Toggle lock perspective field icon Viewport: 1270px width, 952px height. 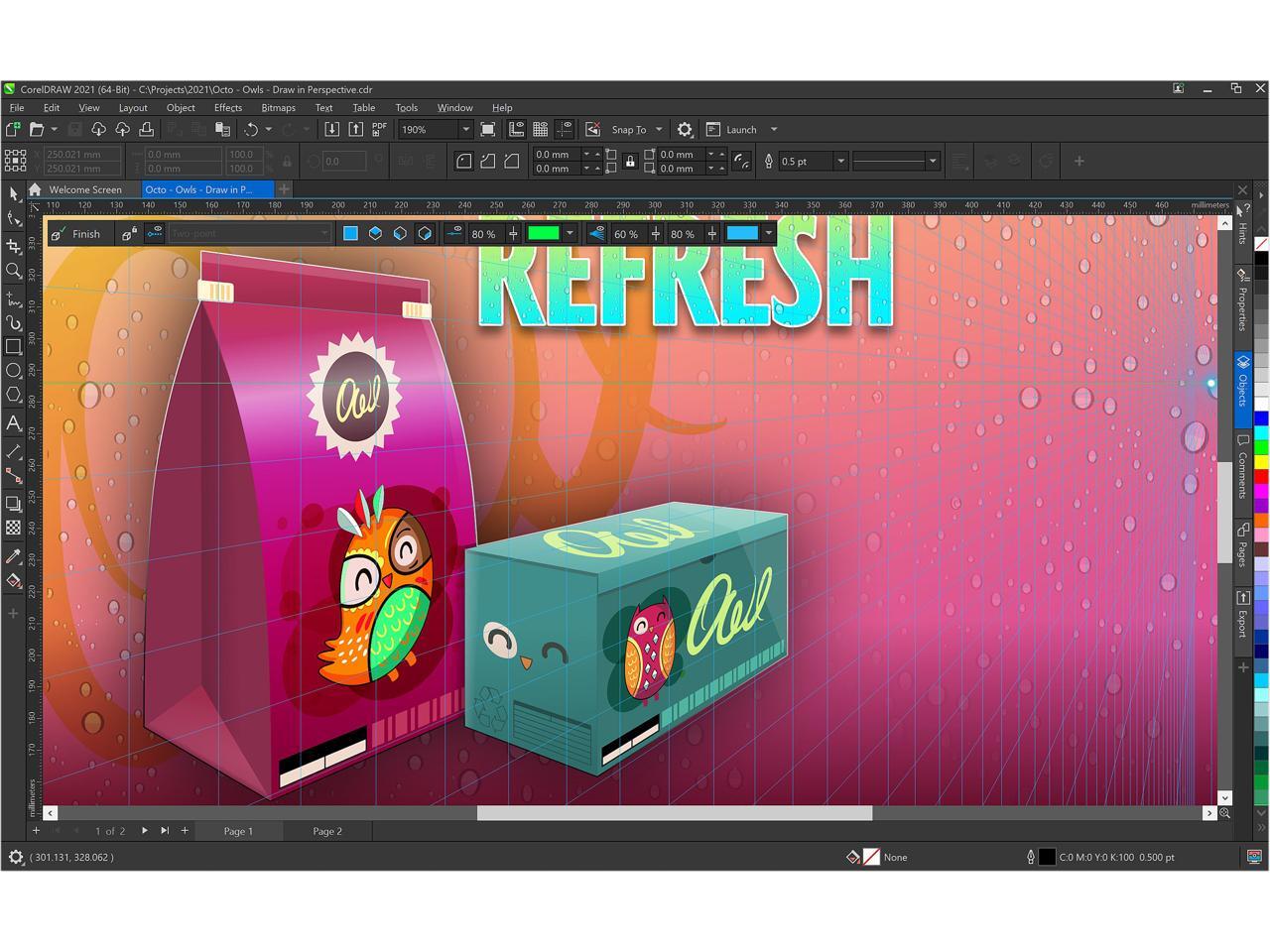tap(129, 234)
